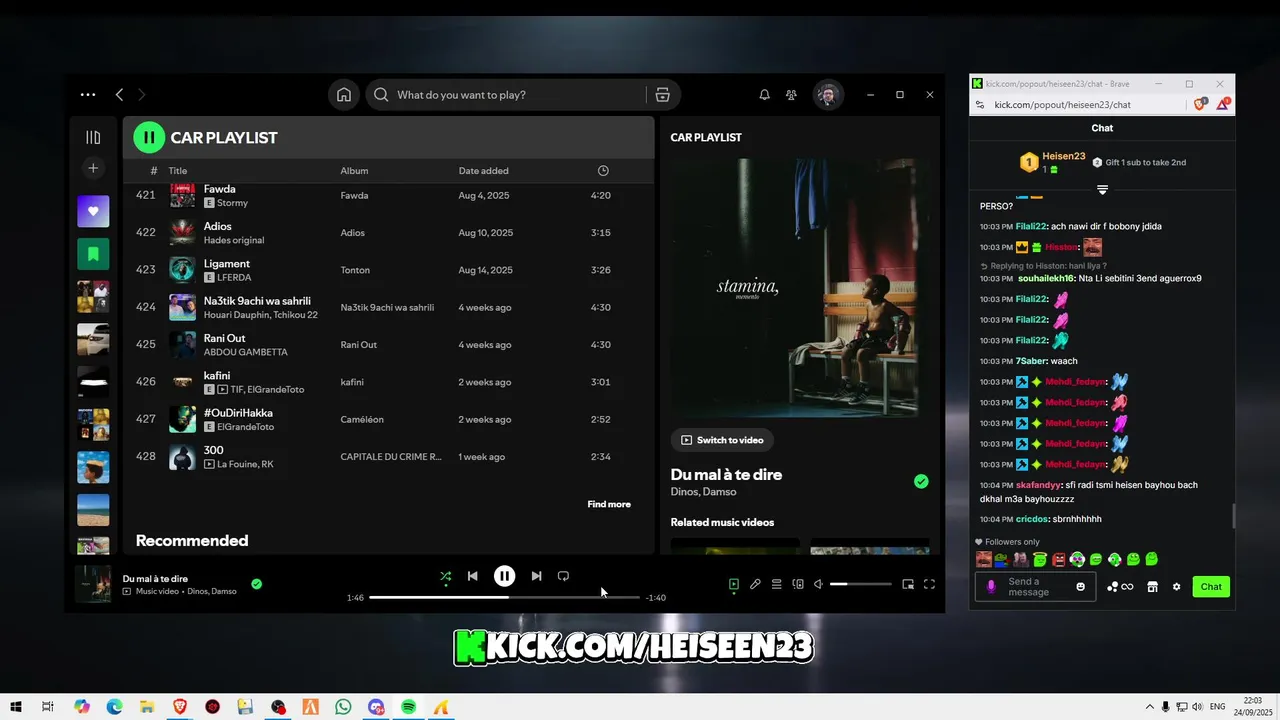Image resolution: width=1280 pixels, height=720 pixels.
Task: Go back with Spotify's left arrow
Action: click(x=119, y=95)
